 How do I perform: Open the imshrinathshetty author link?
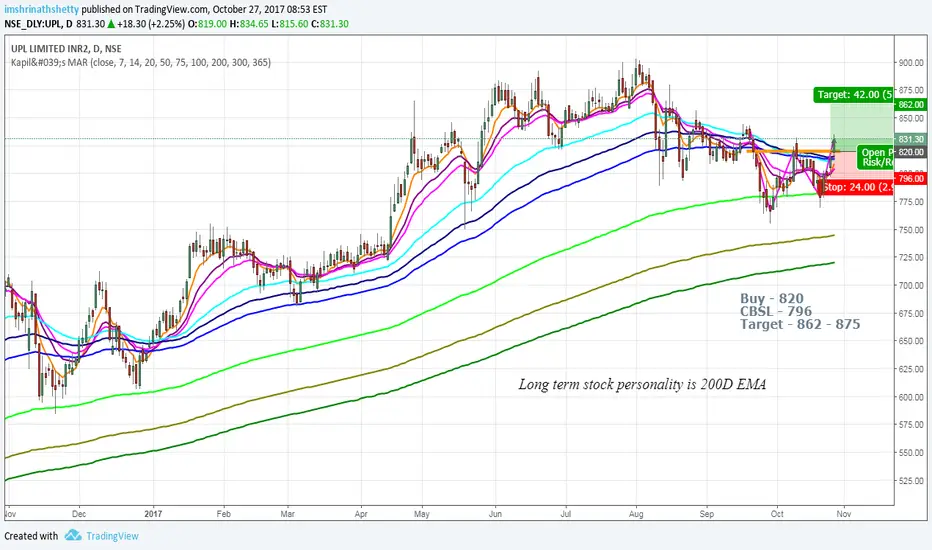[x=41, y=10]
